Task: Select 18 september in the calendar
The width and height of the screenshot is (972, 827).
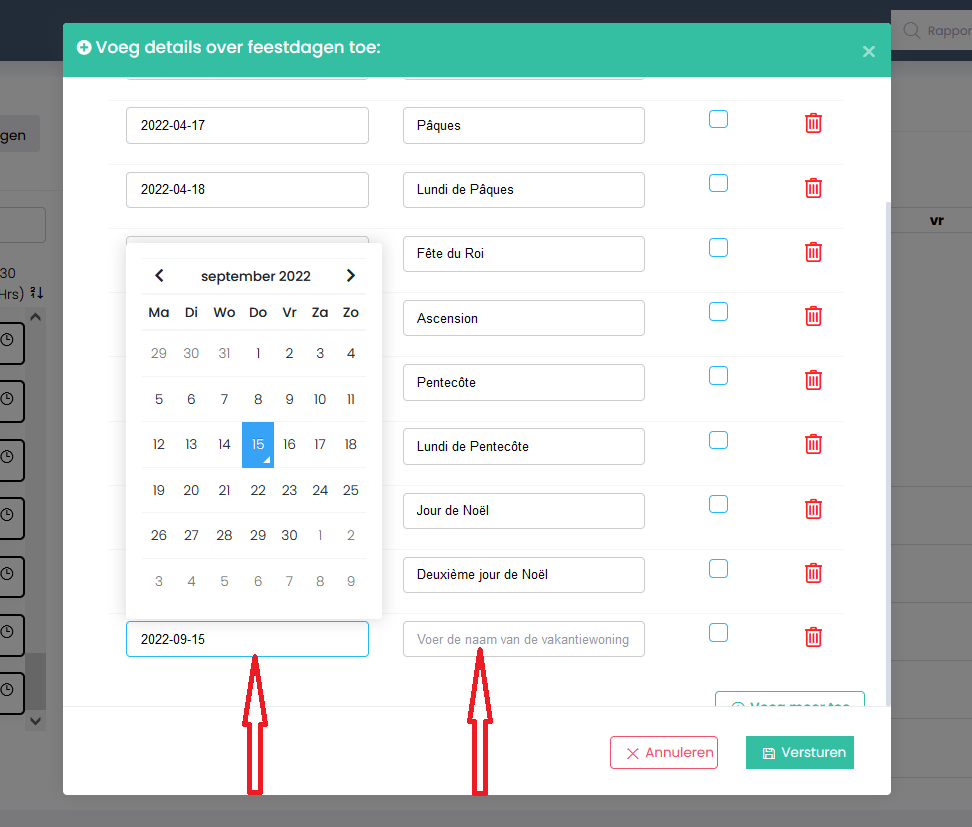Action: point(350,444)
